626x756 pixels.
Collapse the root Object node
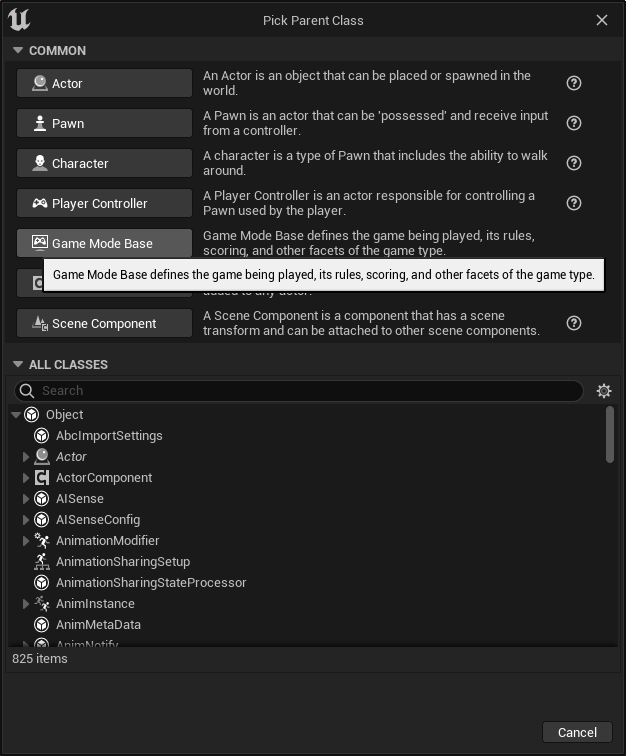pyautogui.click(x=16, y=415)
